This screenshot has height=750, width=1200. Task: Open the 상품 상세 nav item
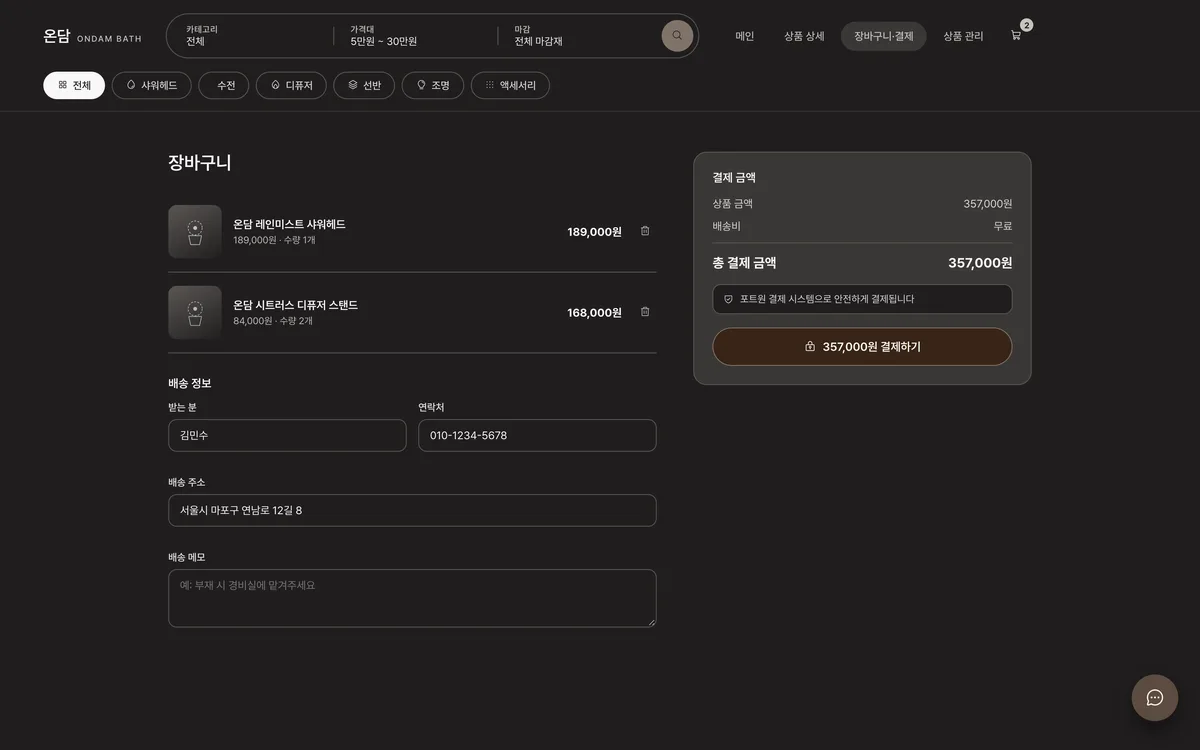coord(804,36)
